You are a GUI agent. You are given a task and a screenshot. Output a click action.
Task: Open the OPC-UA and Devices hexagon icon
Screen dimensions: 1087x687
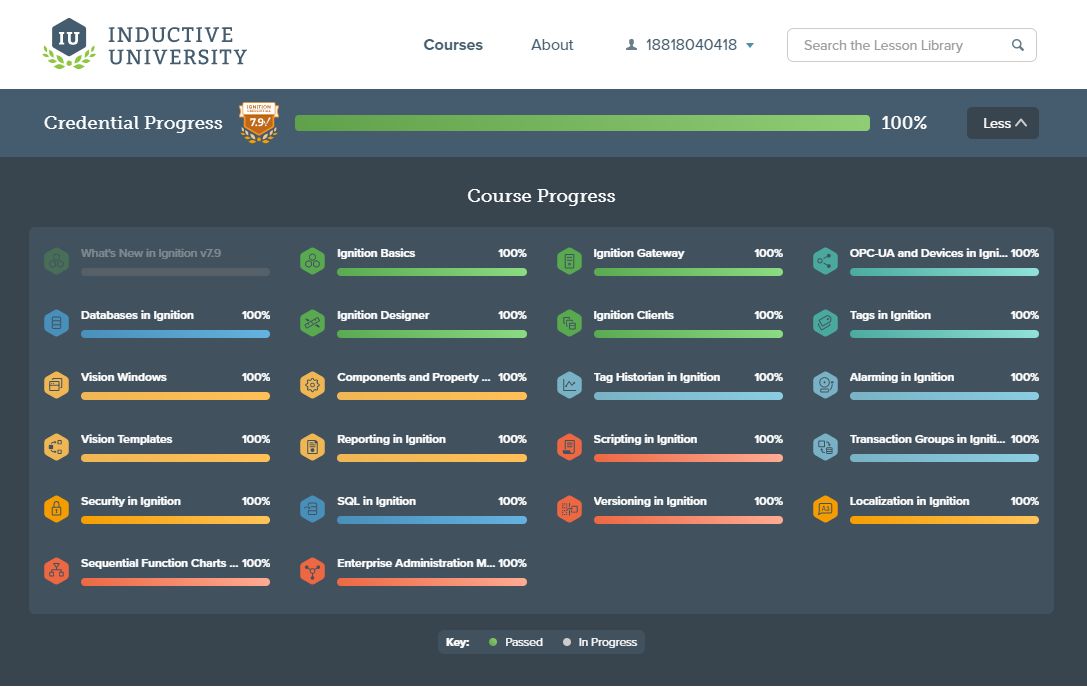pos(825,261)
